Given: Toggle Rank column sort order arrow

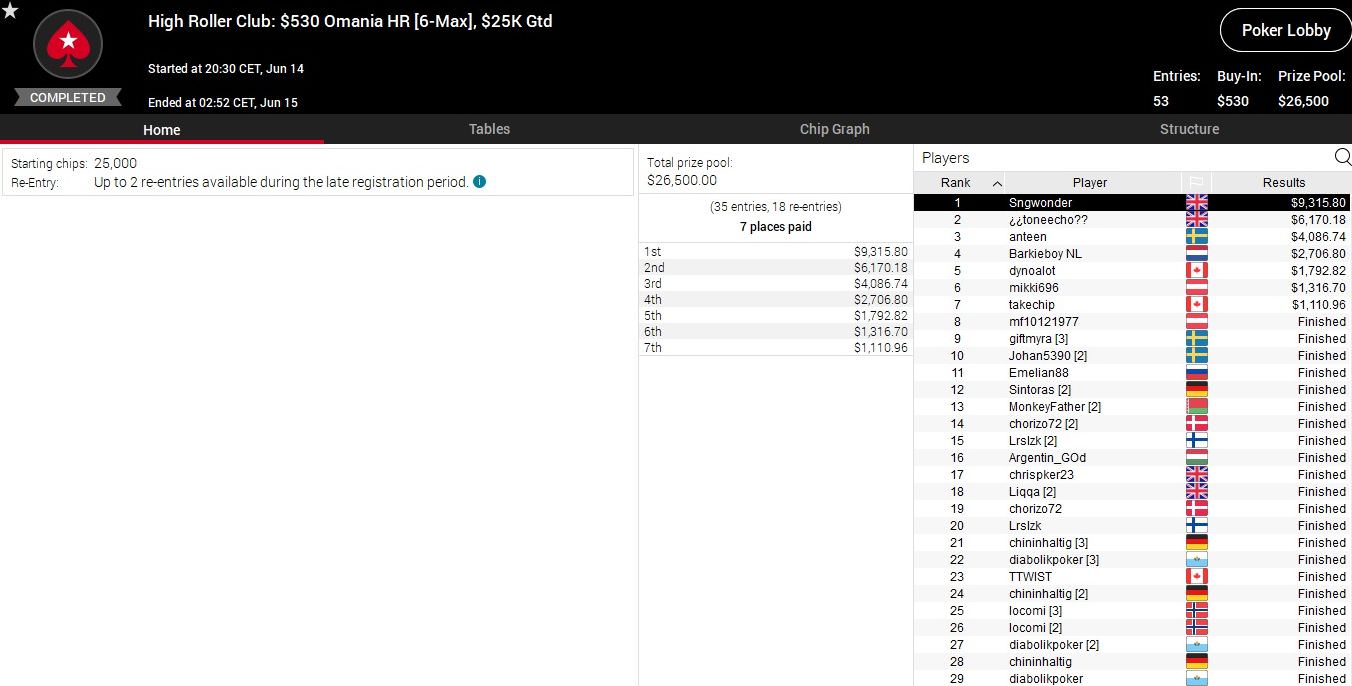Looking at the screenshot, I should tap(997, 183).
